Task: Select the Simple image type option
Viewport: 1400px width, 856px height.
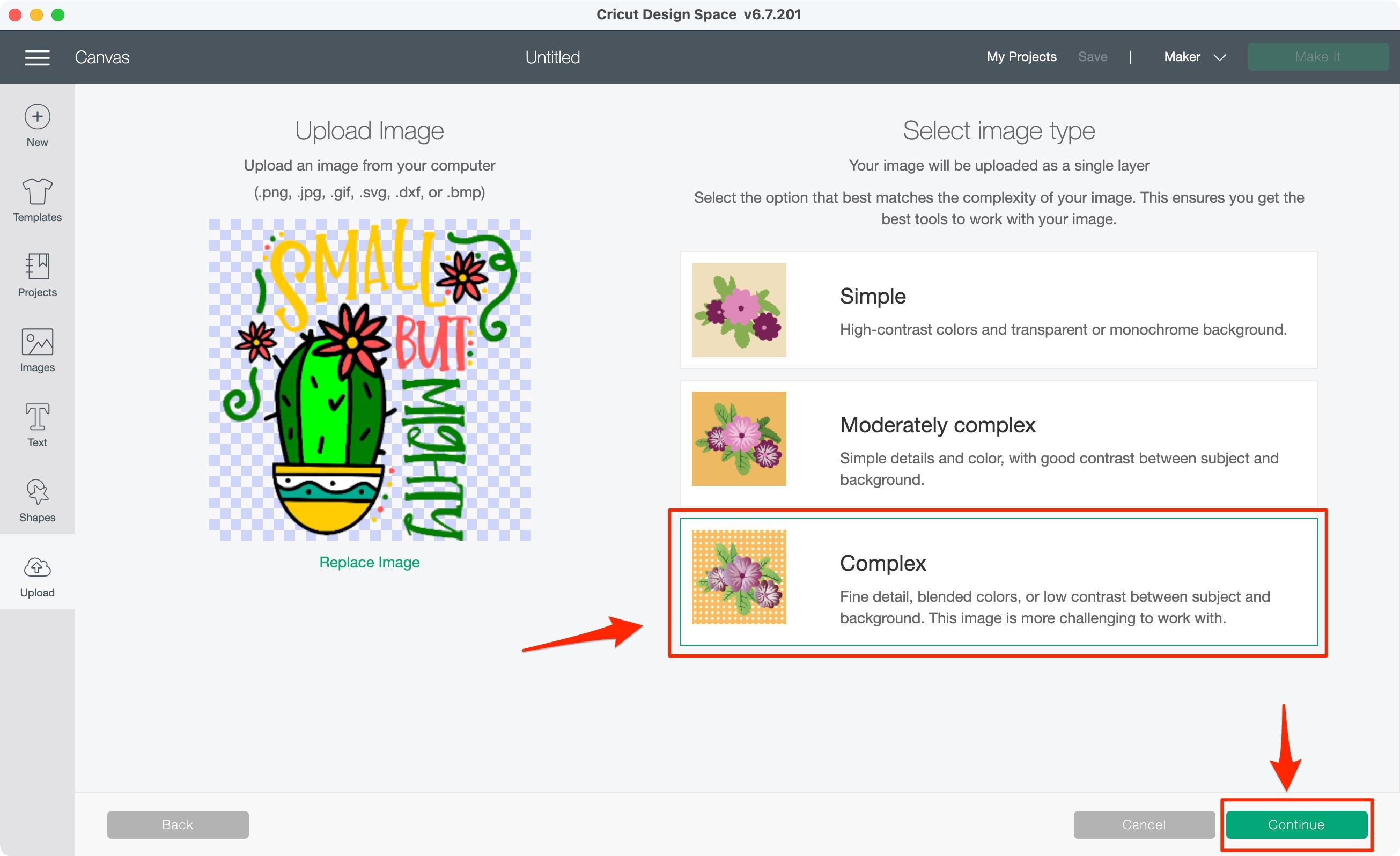Action: coord(998,310)
